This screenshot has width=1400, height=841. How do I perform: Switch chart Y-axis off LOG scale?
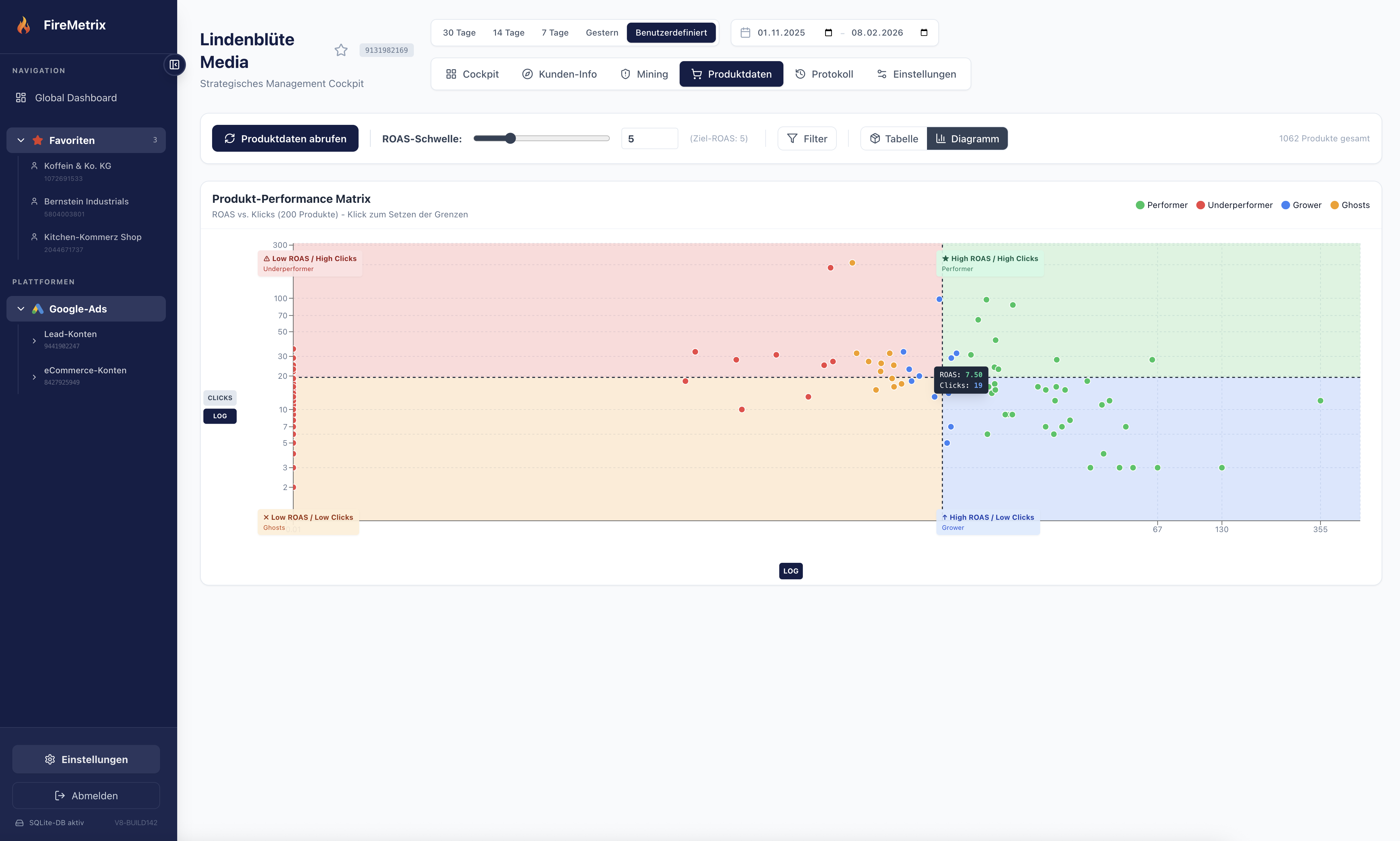point(220,416)
